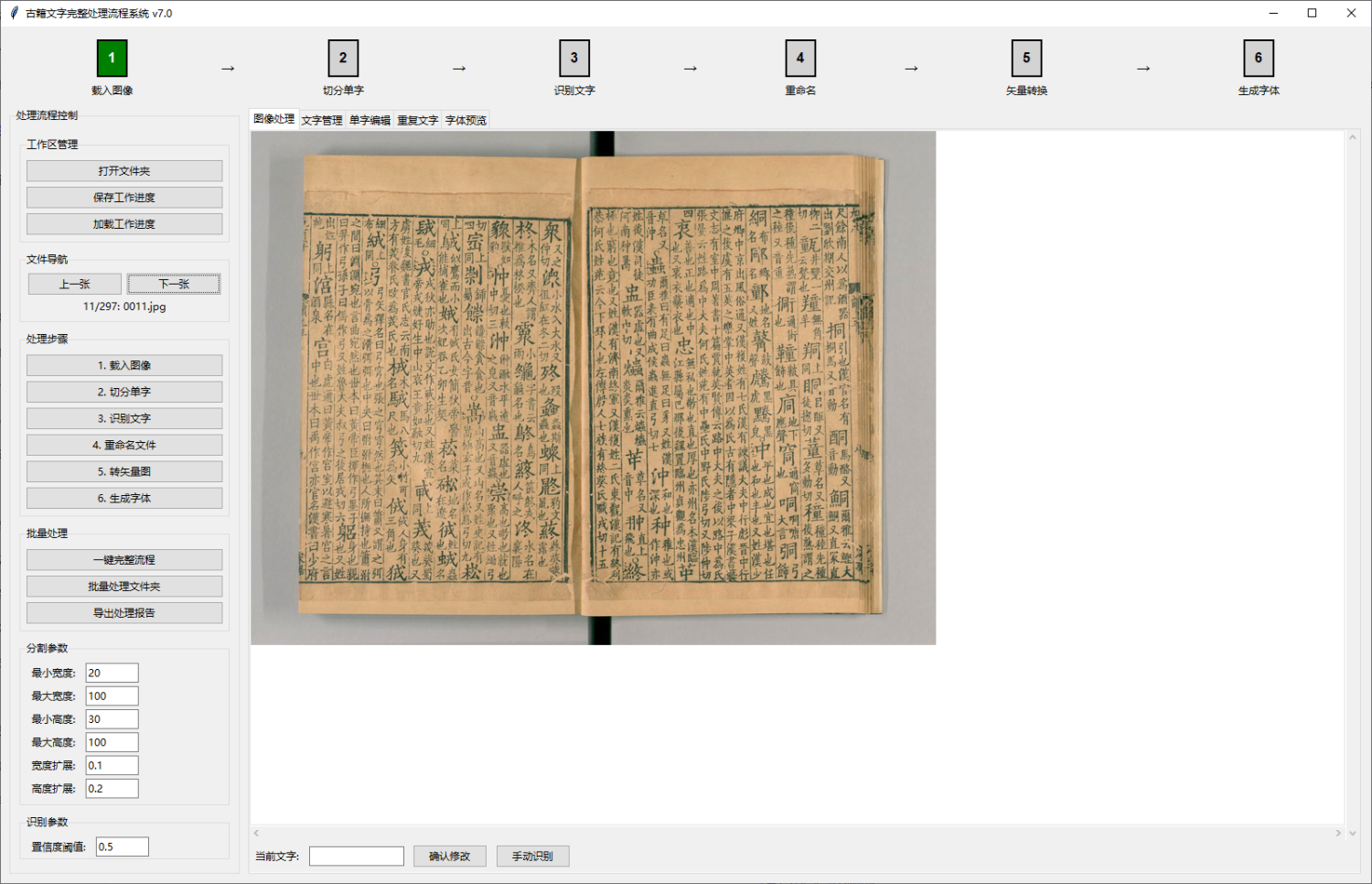Image resolution: width=1372 pixels, height=884 pixels.
Task: Click the step 1 载入图像 indicator icon
Action: pyautogui.click(x=112, y=57)
